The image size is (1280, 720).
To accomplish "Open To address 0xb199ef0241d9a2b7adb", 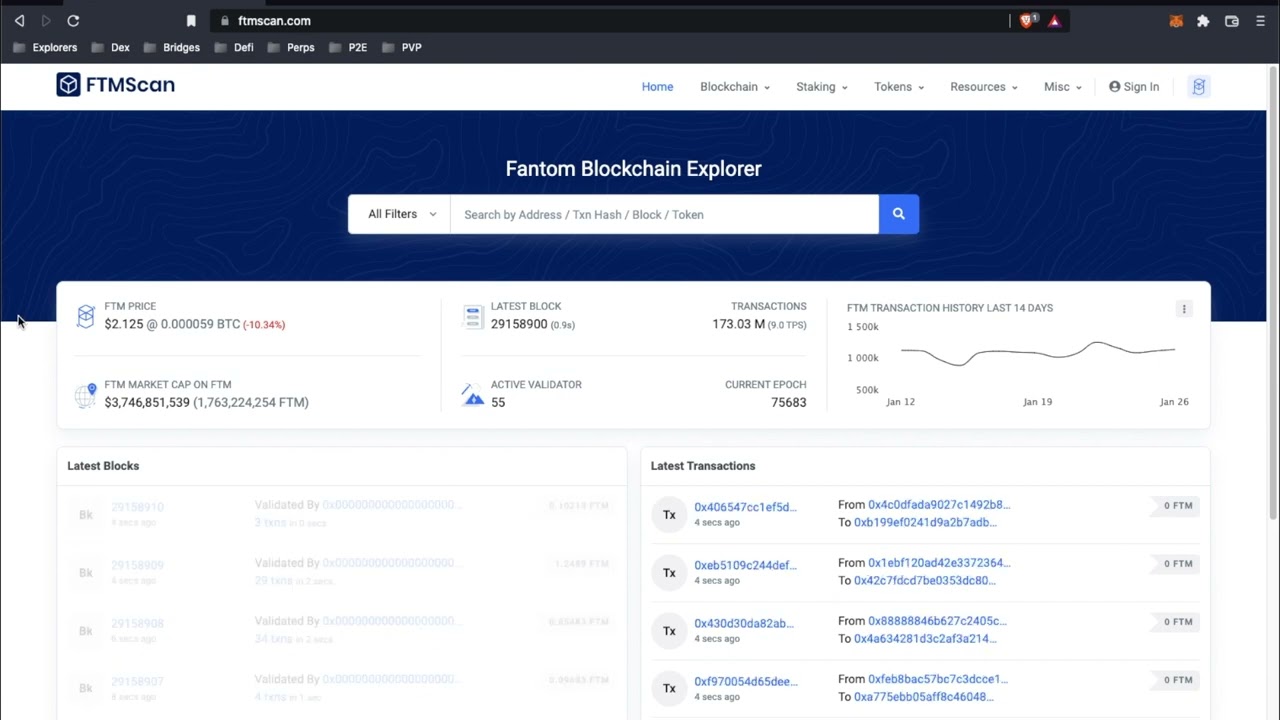I will 925,522.
